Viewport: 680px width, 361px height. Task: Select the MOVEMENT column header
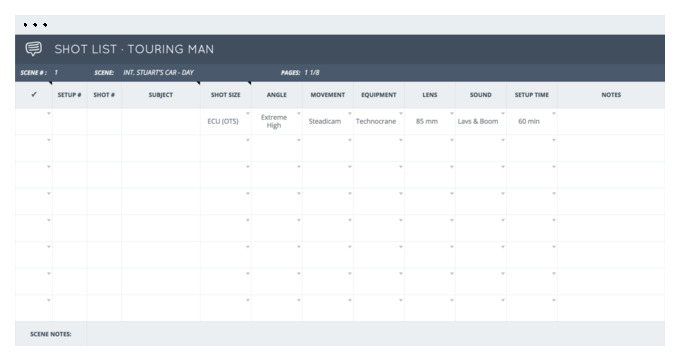click(x=328, y=95)
